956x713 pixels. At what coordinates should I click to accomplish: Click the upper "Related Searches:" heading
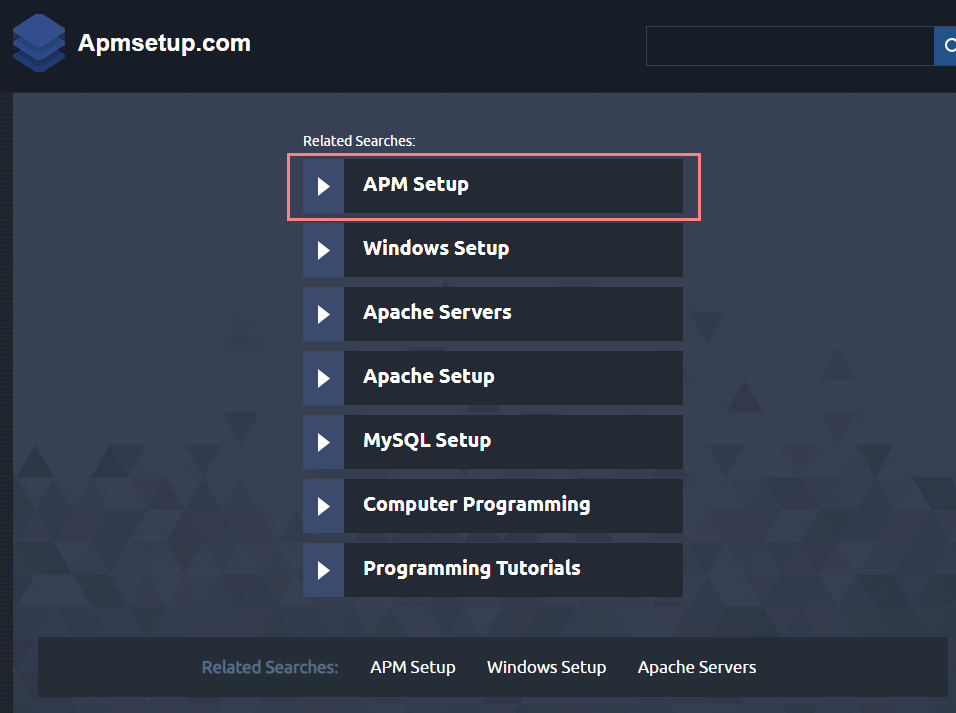pos(359,141)
